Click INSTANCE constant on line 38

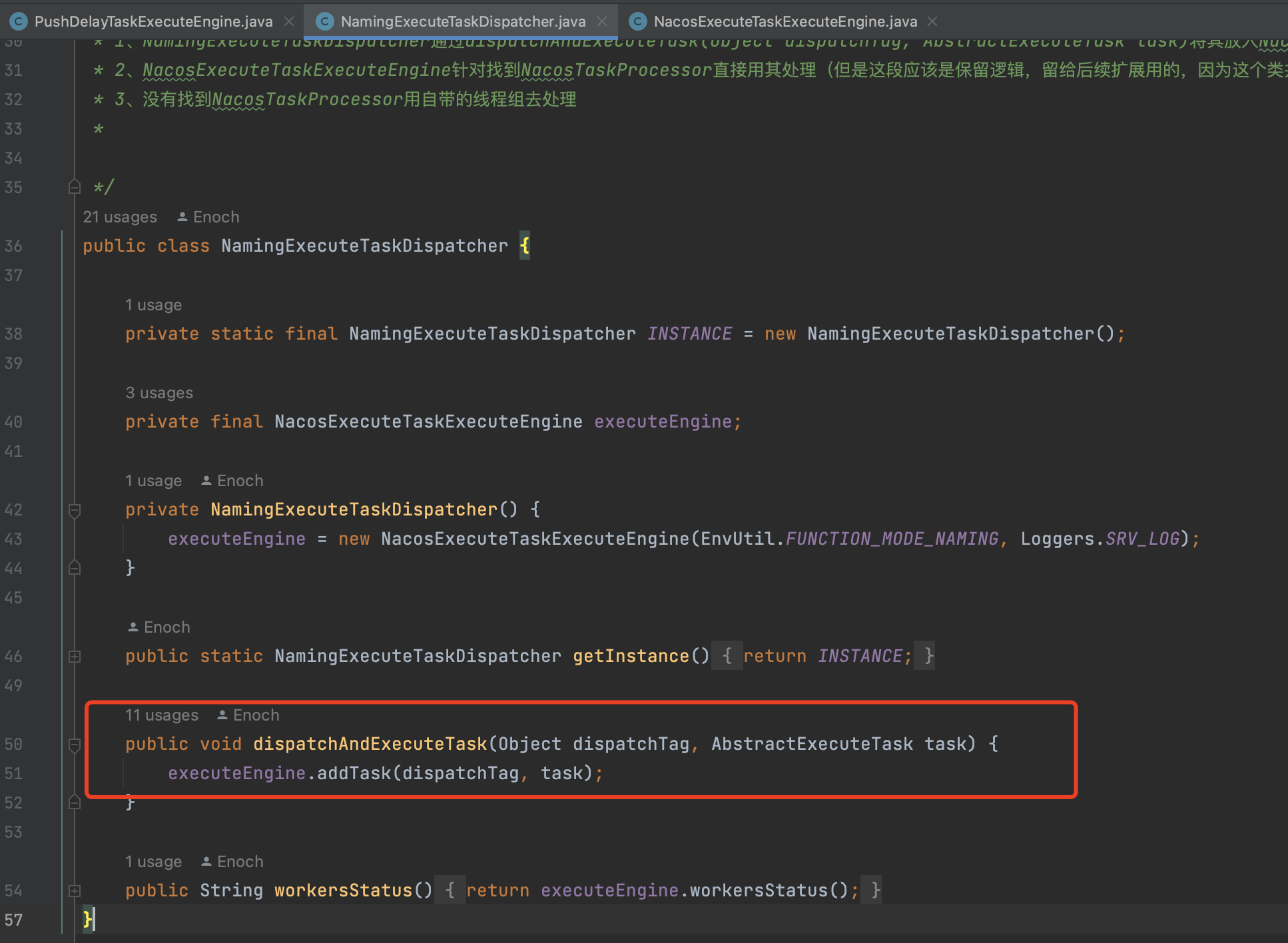tap(689, 334)
